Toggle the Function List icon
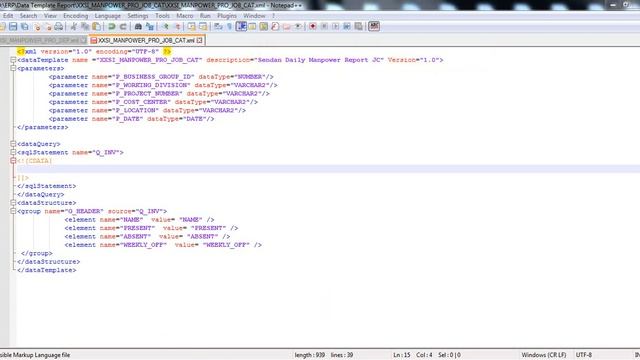Image resolution: width=640 pixels, height=360 pixels. 275,27
